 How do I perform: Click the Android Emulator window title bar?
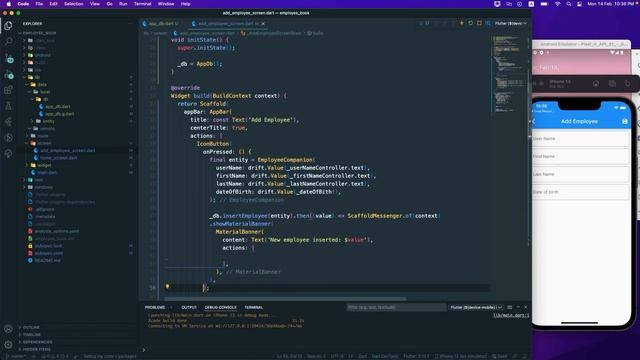(581, 44)
